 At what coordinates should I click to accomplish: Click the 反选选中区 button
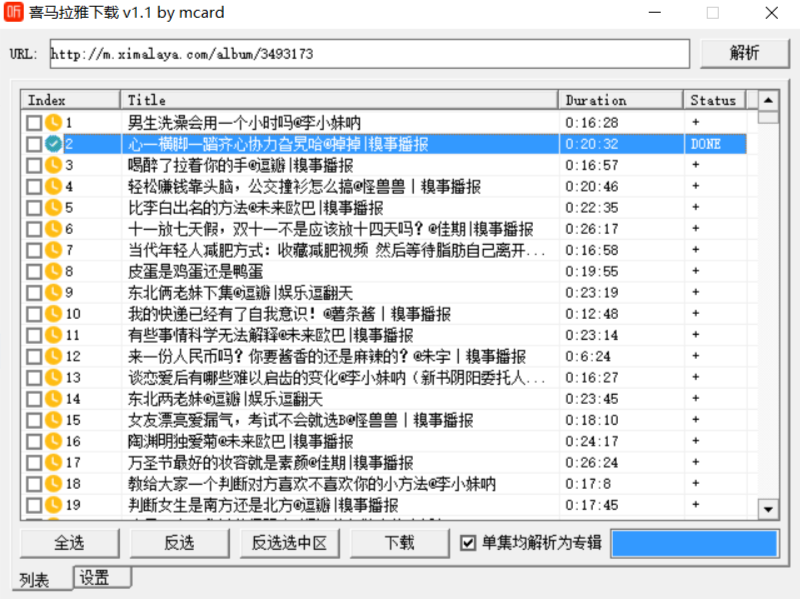click(x=289, y=543)
